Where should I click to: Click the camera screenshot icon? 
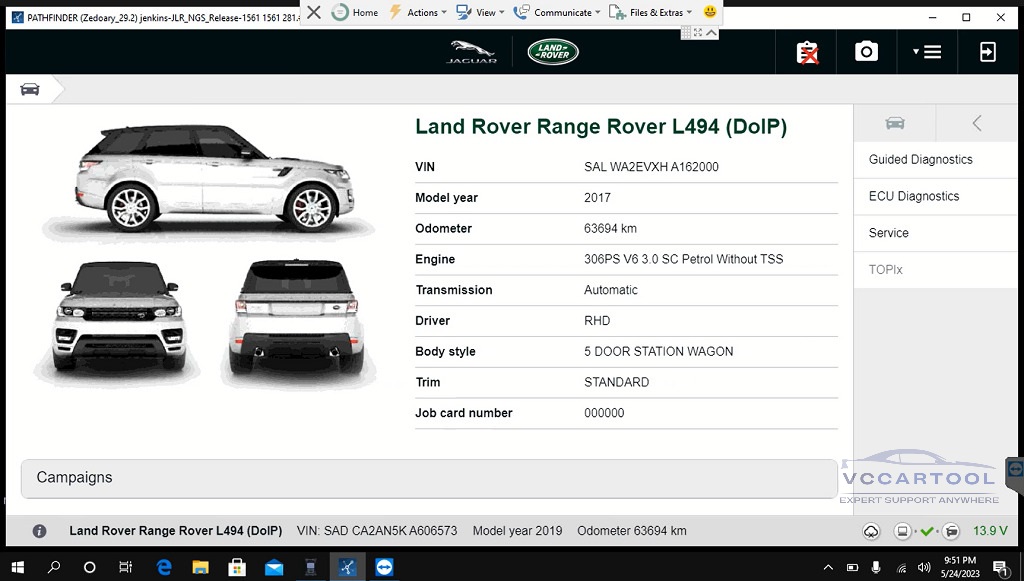click(x=866, y=52)
